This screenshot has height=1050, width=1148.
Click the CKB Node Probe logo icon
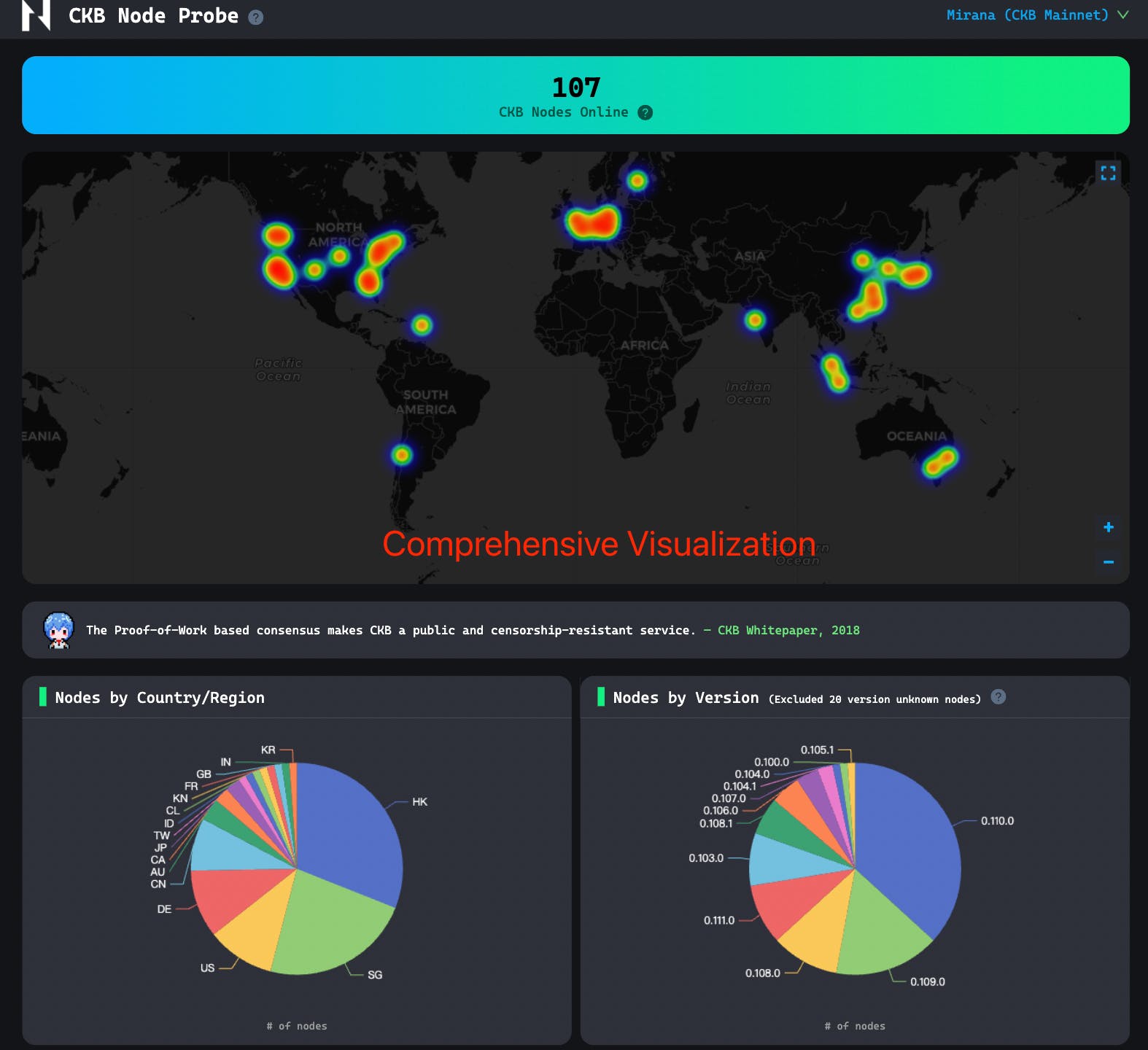point(36,15)
